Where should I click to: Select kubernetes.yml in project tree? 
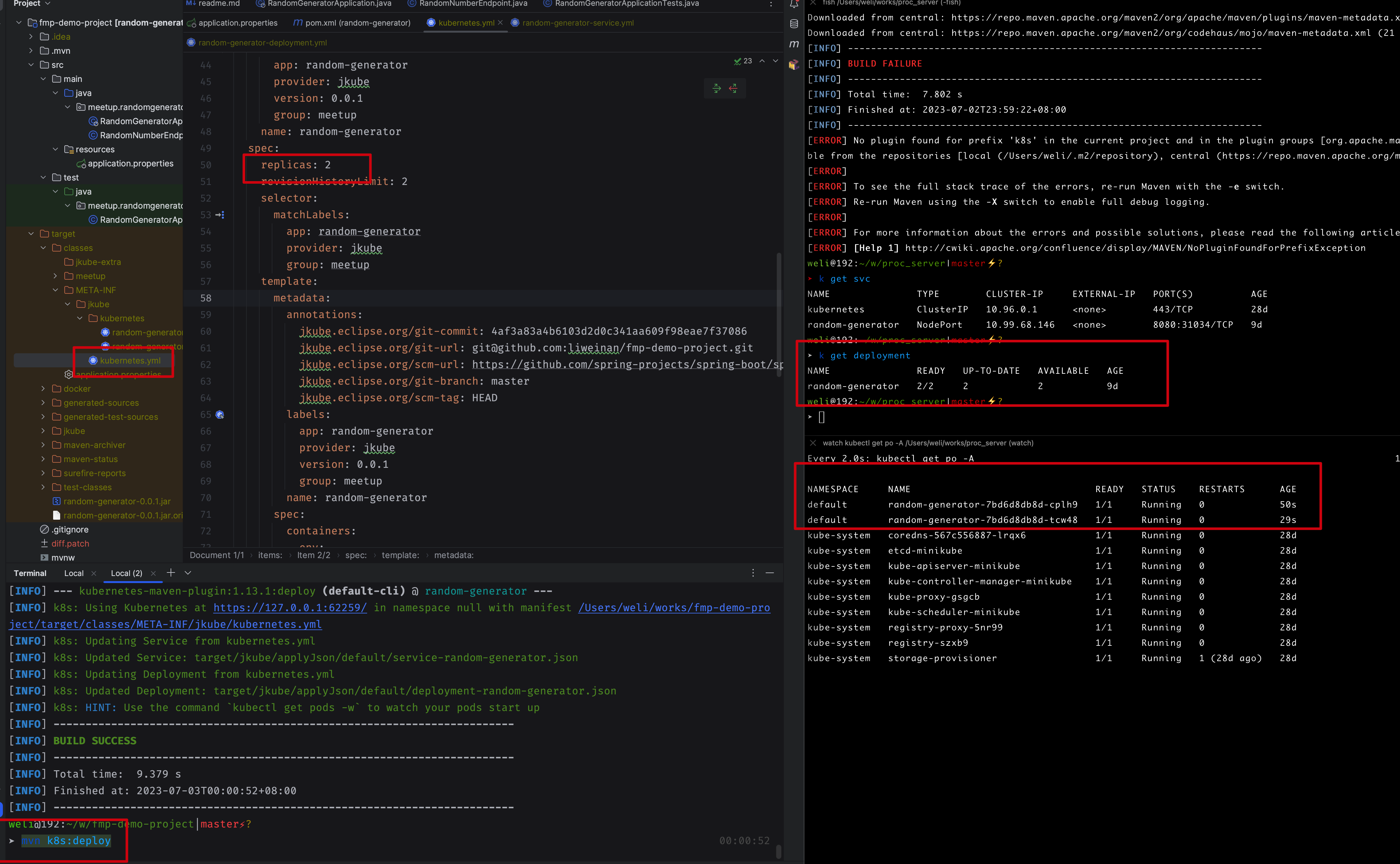(130, 361)
